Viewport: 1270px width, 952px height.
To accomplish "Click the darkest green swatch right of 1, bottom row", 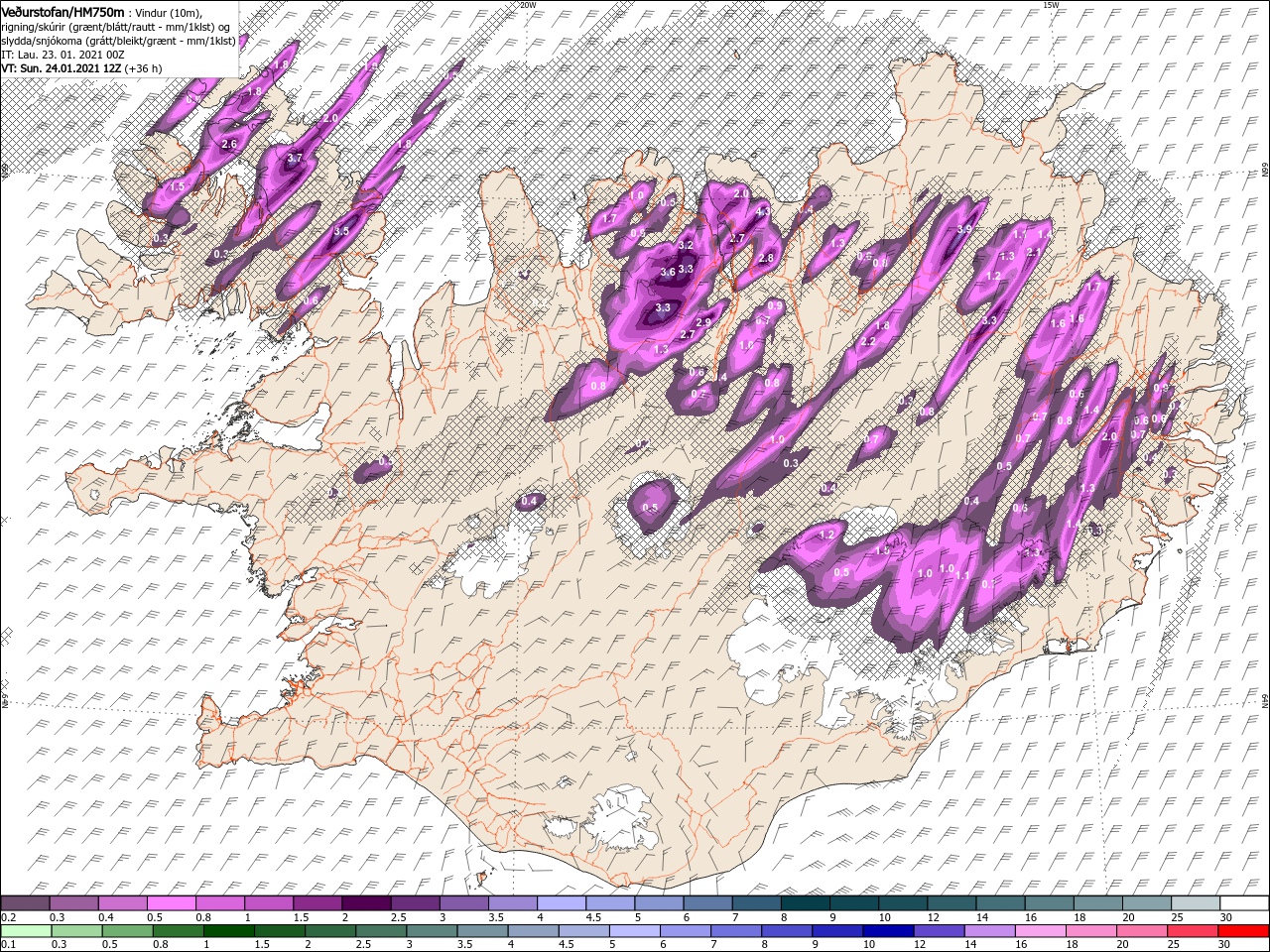I will (x=228, y=931).
